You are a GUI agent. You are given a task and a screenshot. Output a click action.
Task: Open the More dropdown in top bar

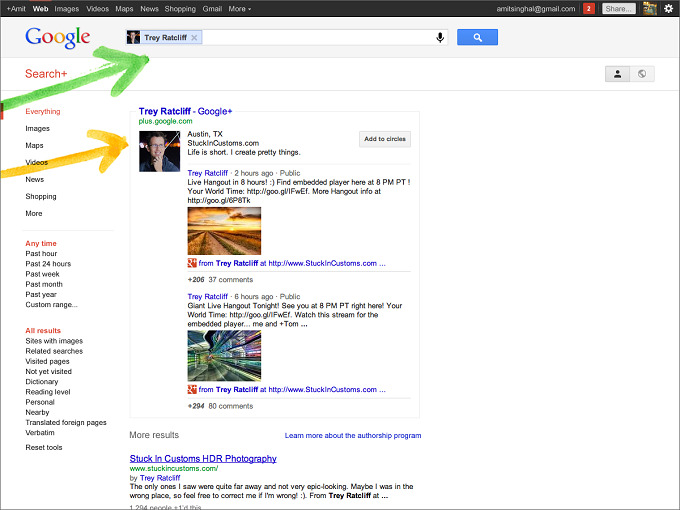[x=239, y=9]
